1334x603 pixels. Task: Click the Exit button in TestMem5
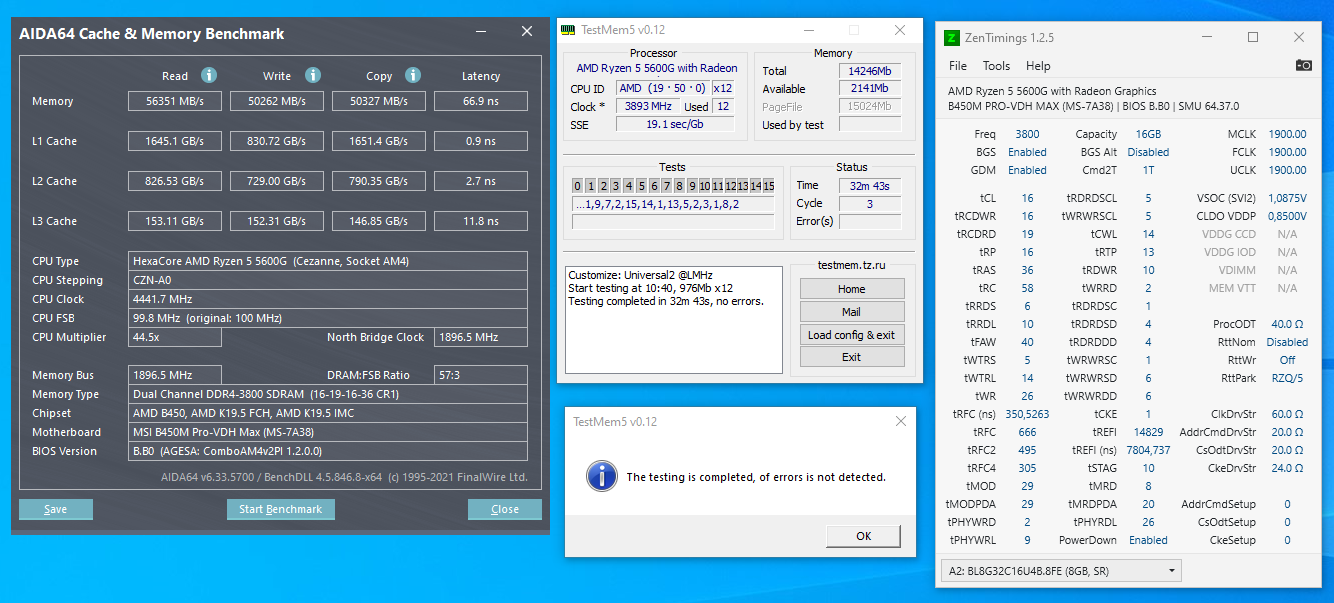tap(852, 357)
